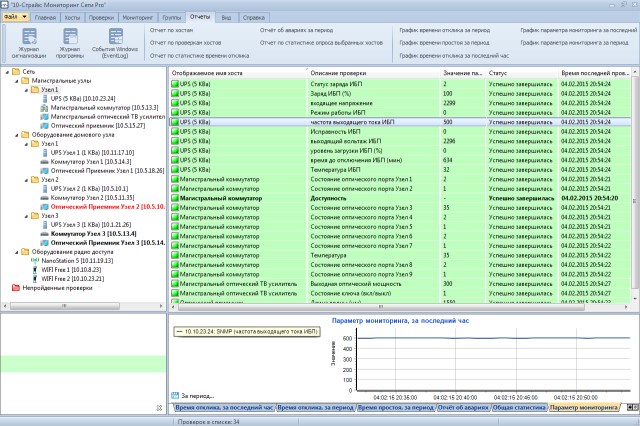This screenshot has height=426, width=640.
Task: Open События Windows (EventLog)
Action: tap(115, 43)
